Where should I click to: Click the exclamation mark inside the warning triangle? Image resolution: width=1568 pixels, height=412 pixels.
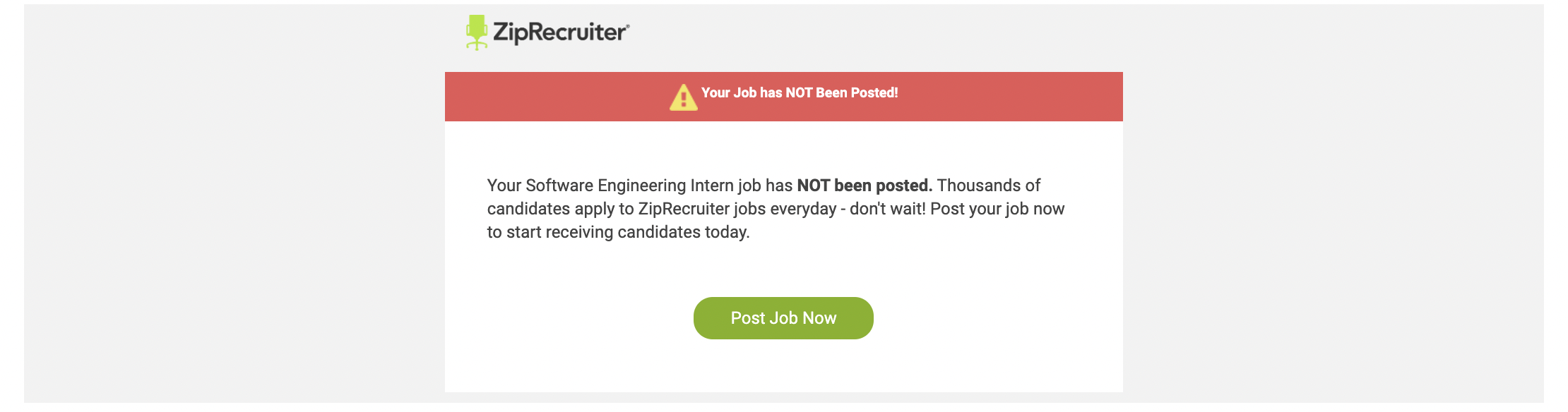coord(683,99)
